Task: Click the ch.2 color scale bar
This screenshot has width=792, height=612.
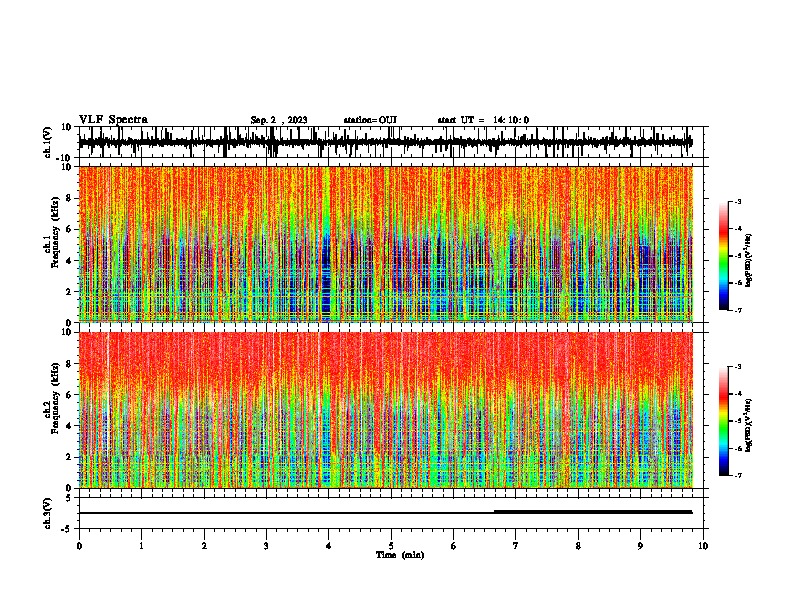Action: [724, 421]
